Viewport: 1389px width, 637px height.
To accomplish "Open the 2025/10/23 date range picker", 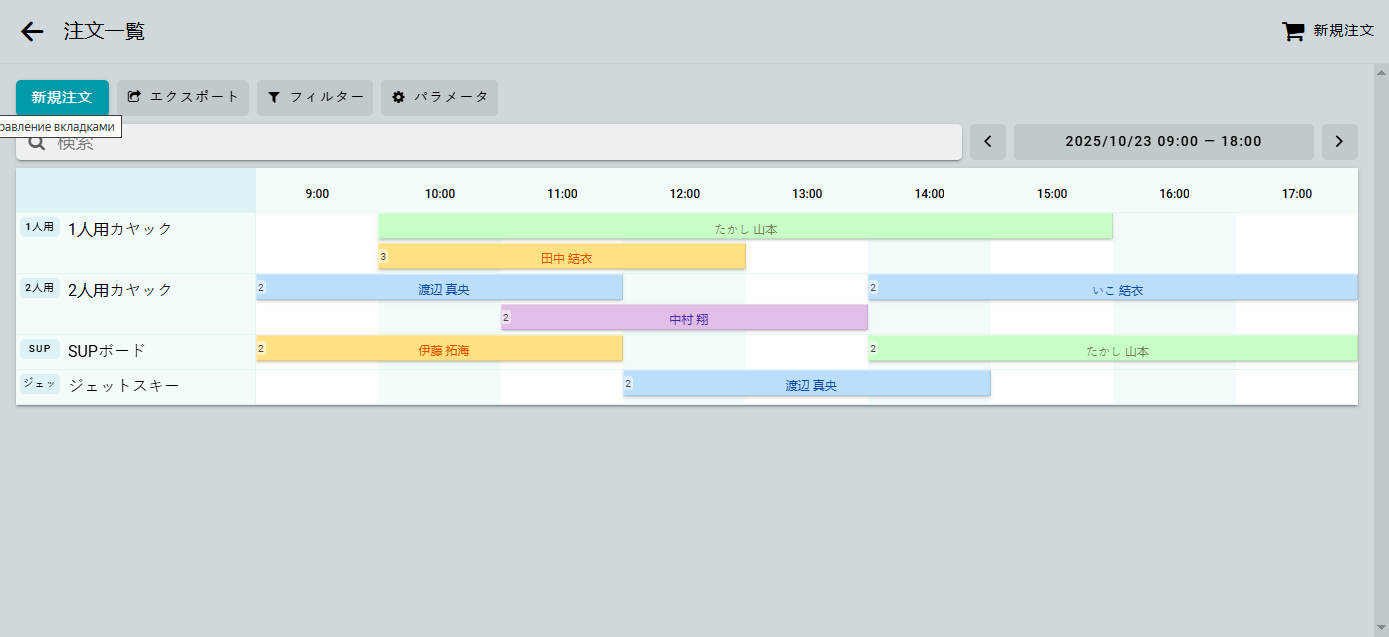I will click(x=1163, y=142).
